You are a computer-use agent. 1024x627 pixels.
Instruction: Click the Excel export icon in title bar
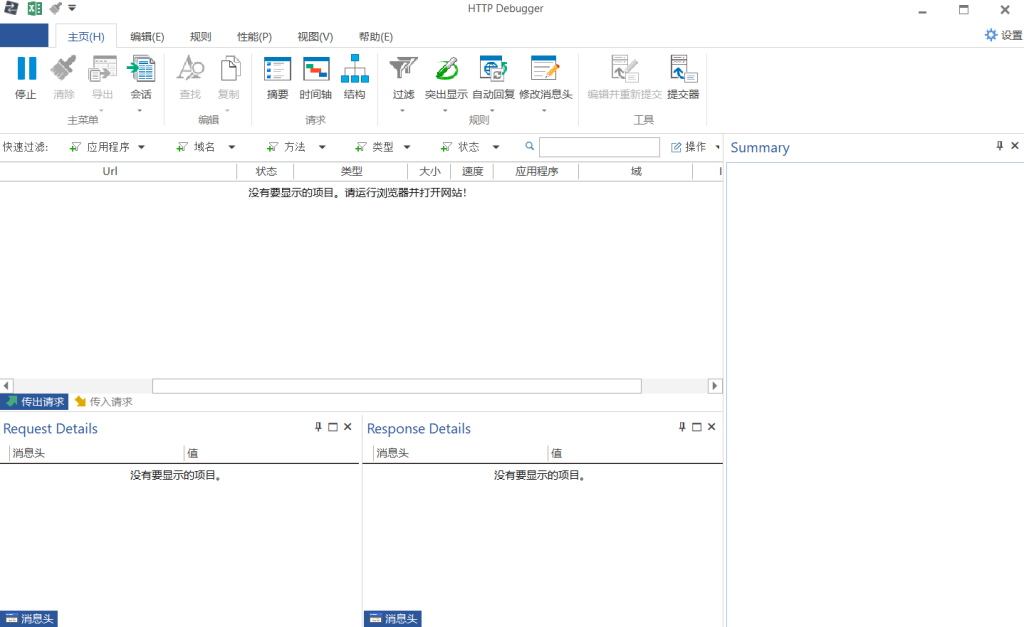click(x=35, y=8)
